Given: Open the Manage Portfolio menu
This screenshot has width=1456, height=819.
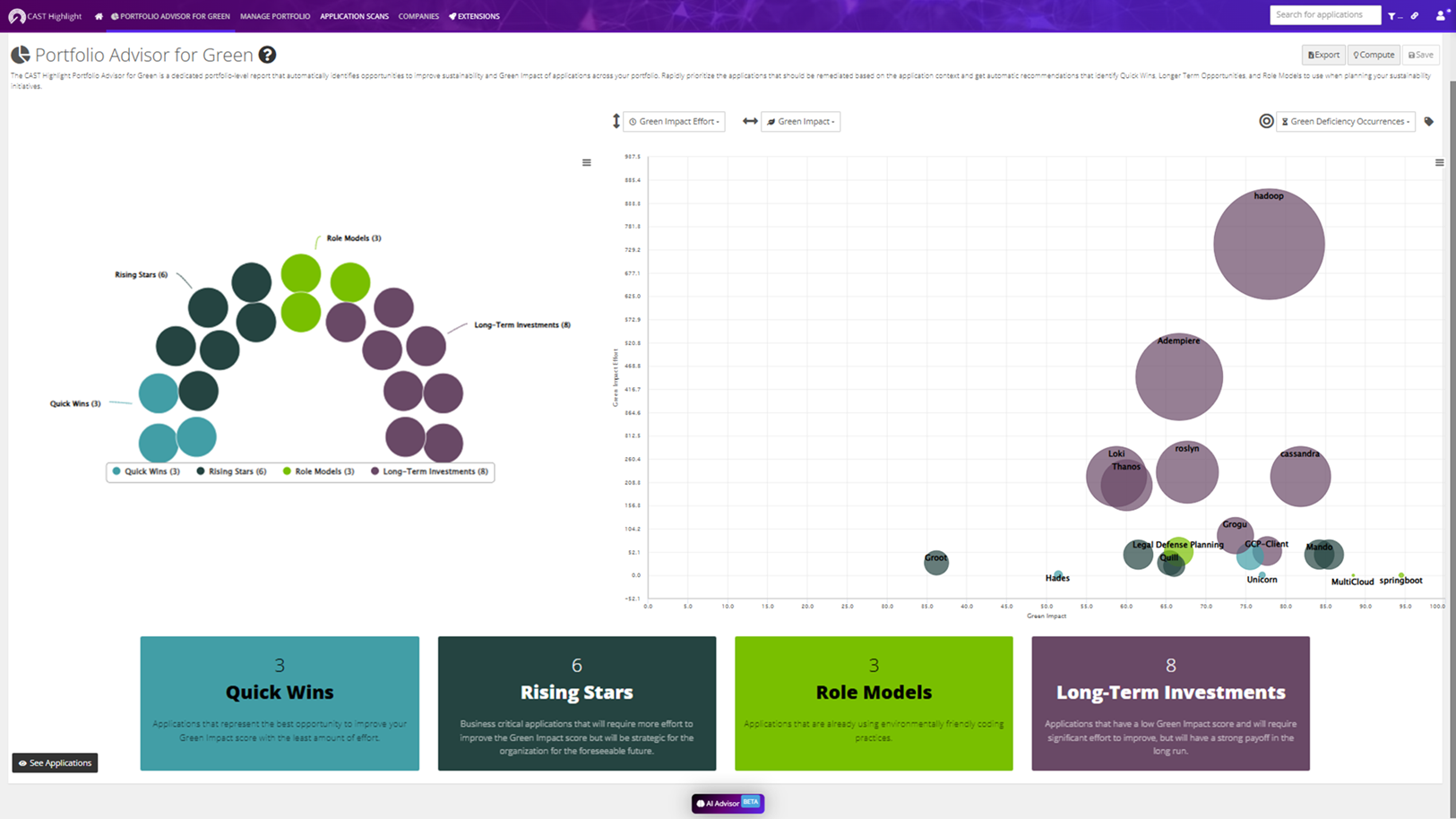Looking at the screenshot, I should coord(275,16).
